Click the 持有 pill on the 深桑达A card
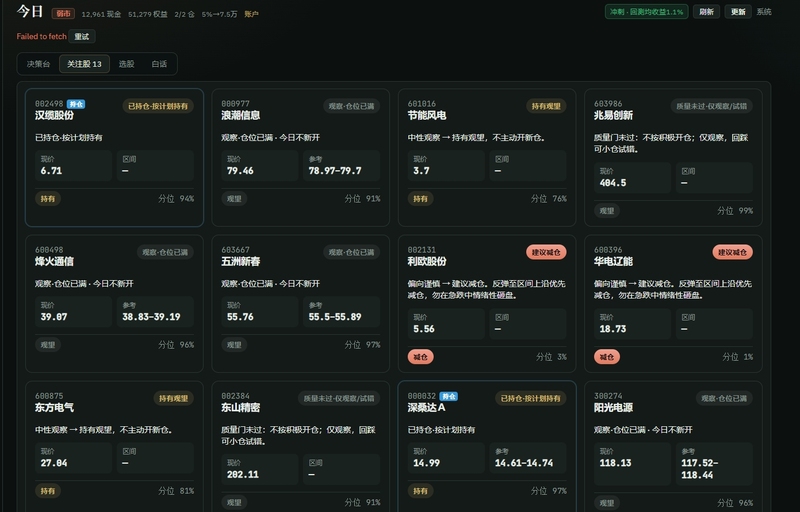 [420, 491]
